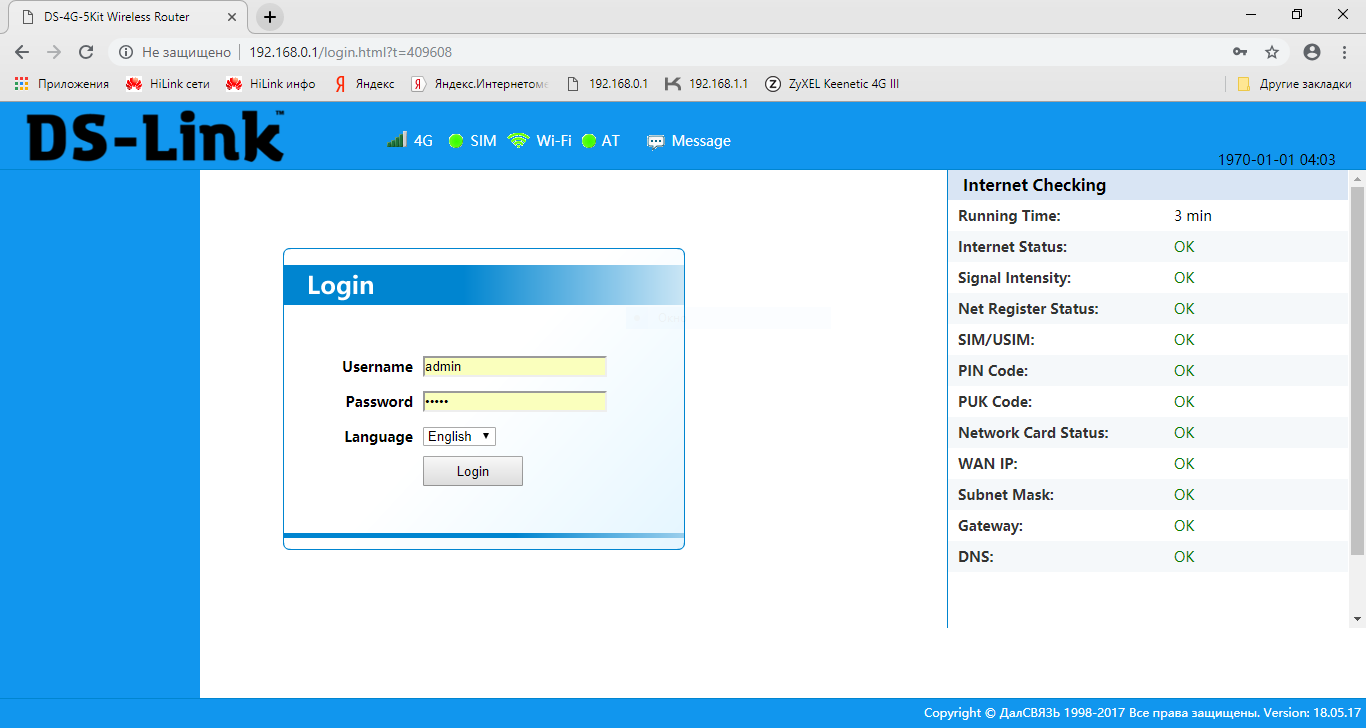Click the Internet Checking panel heading
The image size is (1366, 728).
pyautogui.click(x=1034, y=185)
